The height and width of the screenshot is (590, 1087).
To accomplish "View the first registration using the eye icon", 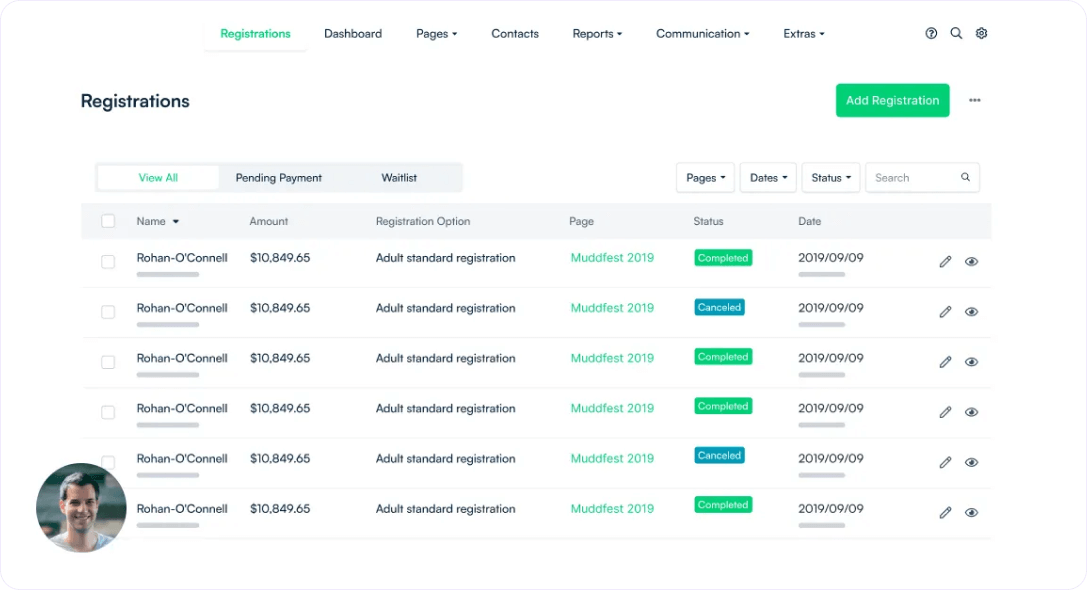I will [x=971, y=261].
